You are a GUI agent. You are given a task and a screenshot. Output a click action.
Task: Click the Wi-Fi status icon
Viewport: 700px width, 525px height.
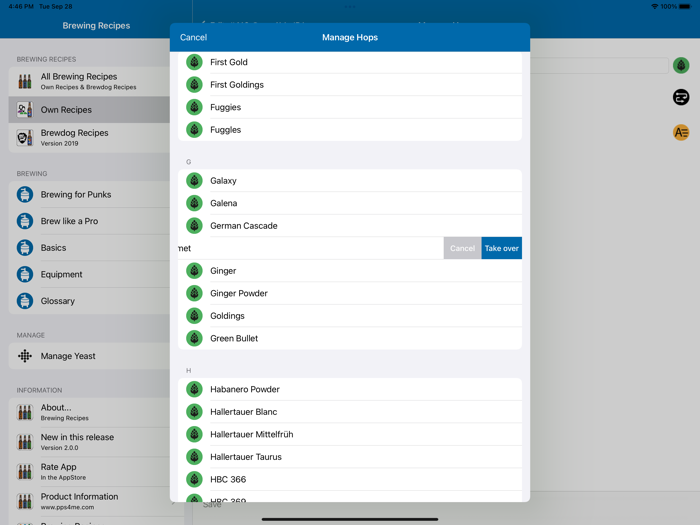point(654,7)
